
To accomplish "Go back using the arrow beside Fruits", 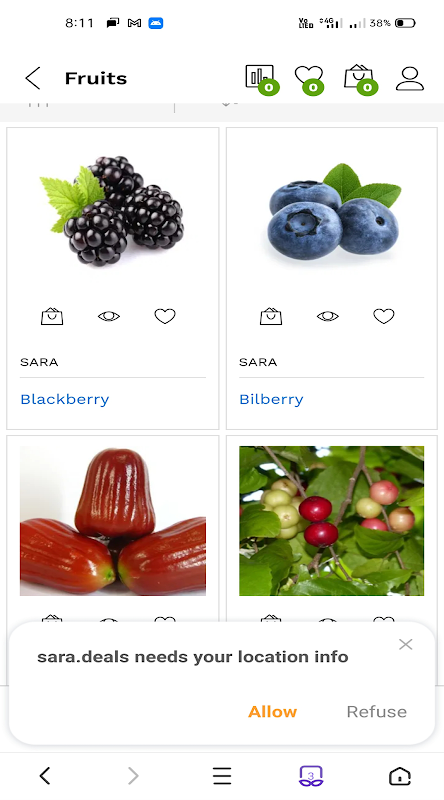I will 33,79.
